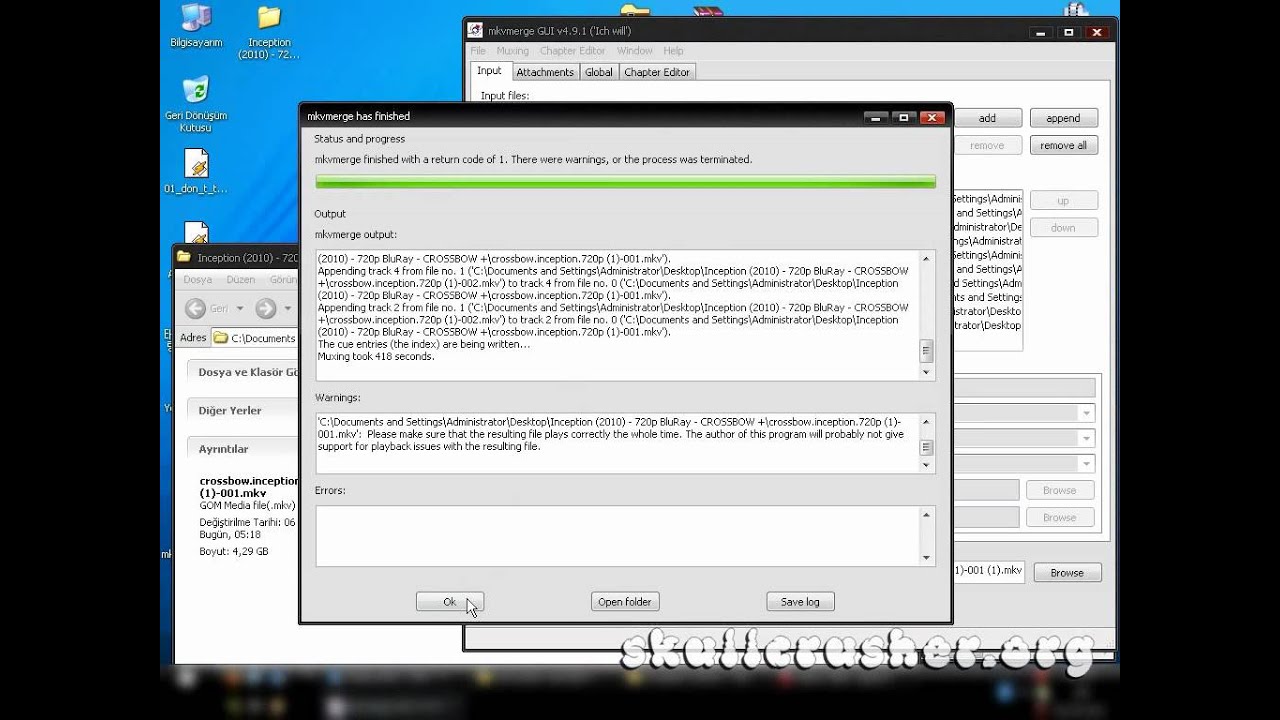Click mkvmerge output scrollbar down arrow

[x=926, y=372]
